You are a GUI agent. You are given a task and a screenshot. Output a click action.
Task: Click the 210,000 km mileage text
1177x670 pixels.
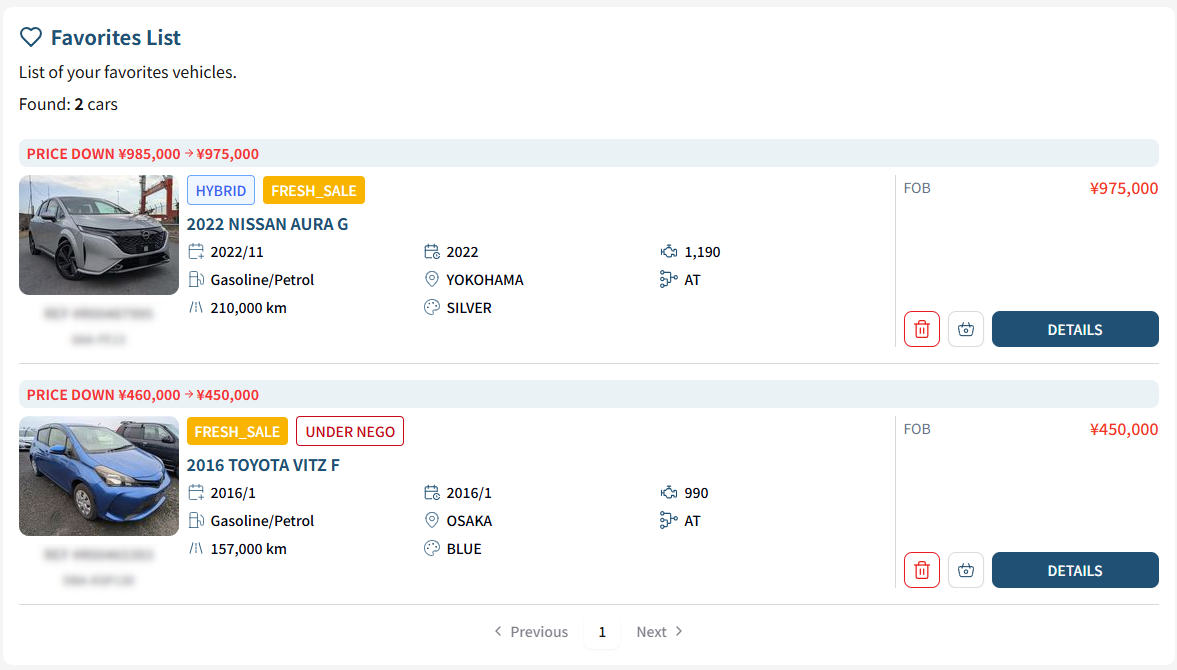[x=248, y=308]
